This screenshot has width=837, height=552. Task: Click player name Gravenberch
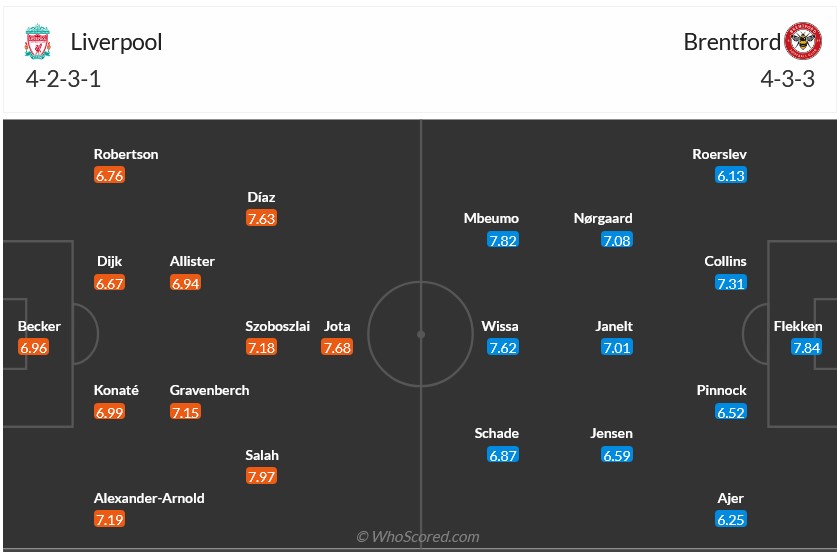(x=210, y=390)
